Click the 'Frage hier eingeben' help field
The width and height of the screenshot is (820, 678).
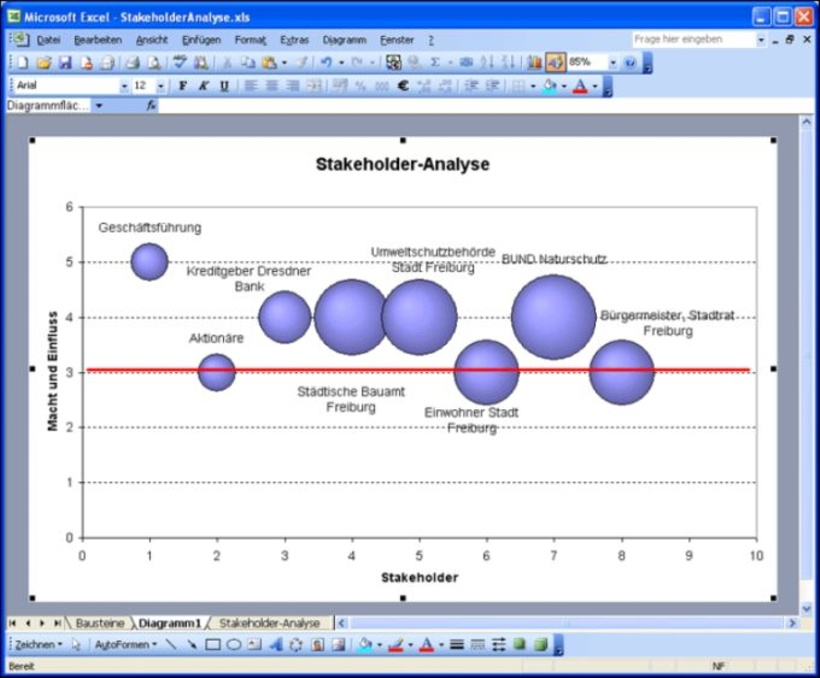pos(692,39)
